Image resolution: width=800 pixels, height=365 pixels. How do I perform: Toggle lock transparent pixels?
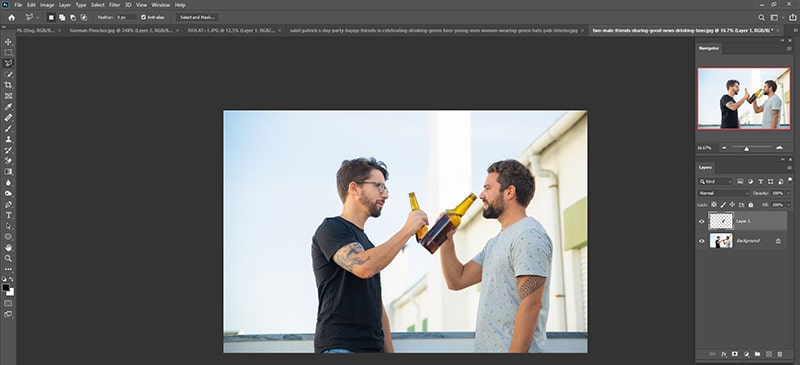pos(714,205)
